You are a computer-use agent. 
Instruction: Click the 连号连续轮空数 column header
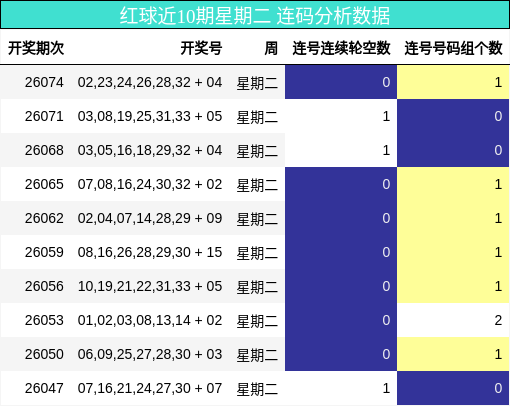pyautogui.click(x=341, y=48)
